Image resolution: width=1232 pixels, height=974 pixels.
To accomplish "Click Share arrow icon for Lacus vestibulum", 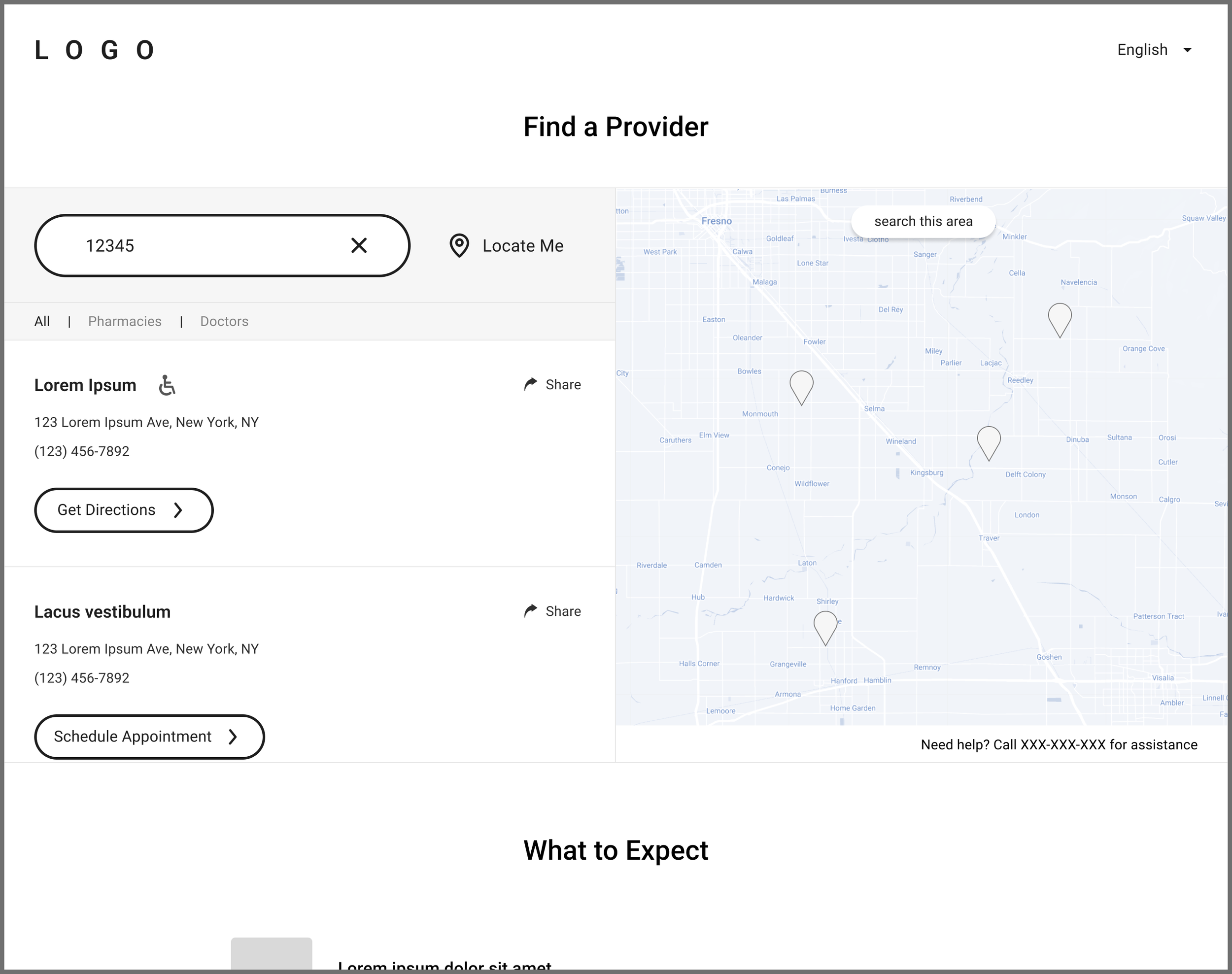I will click(530, 611).
